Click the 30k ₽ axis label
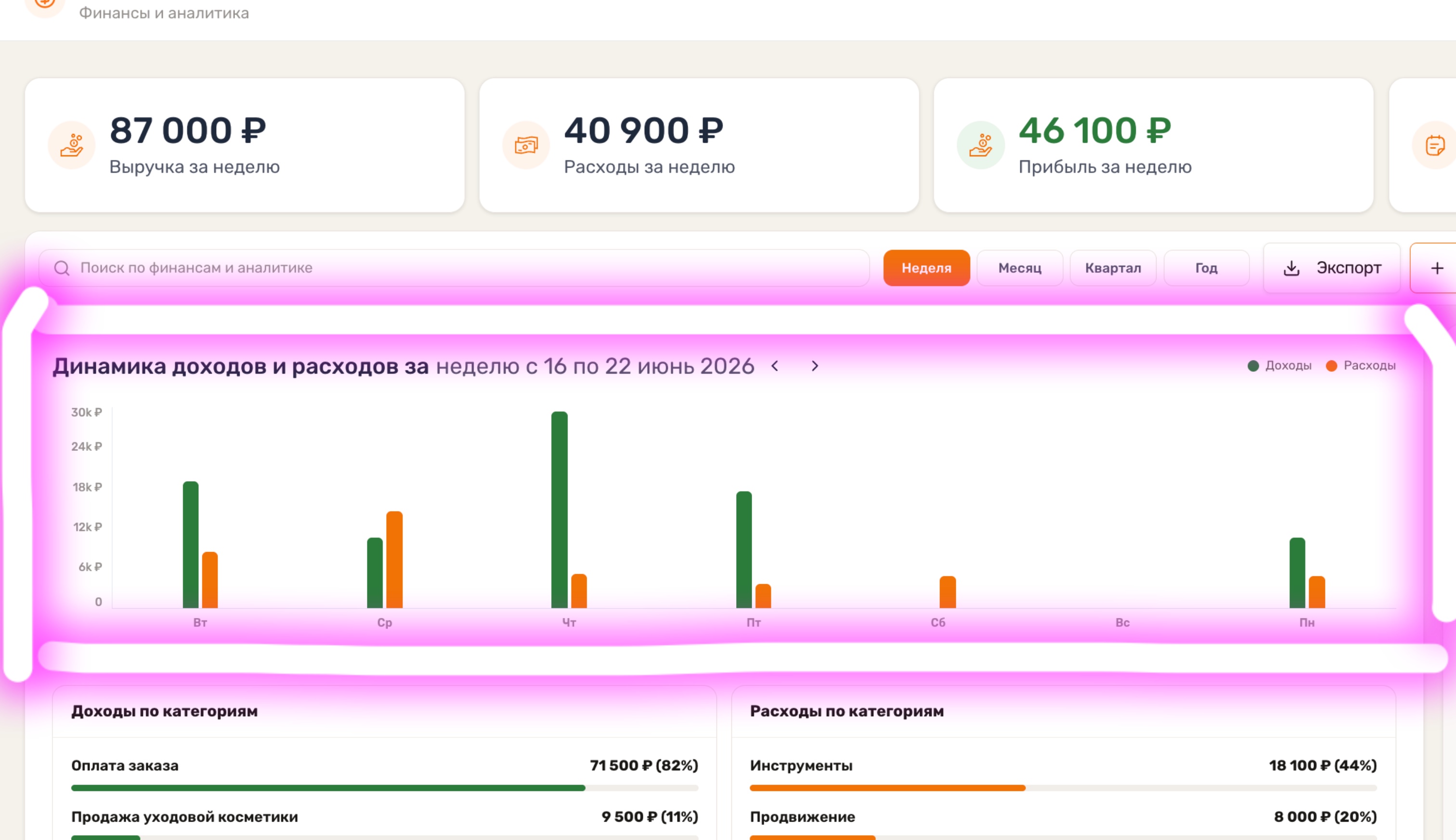Screen dimensions: 1456x840 click(87, 412)
